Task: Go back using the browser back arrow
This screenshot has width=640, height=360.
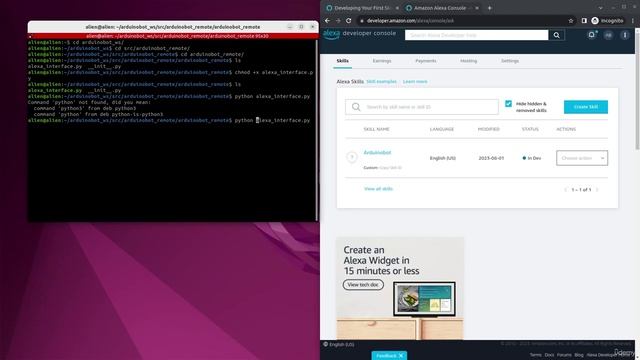Action: tap(327, 20)
